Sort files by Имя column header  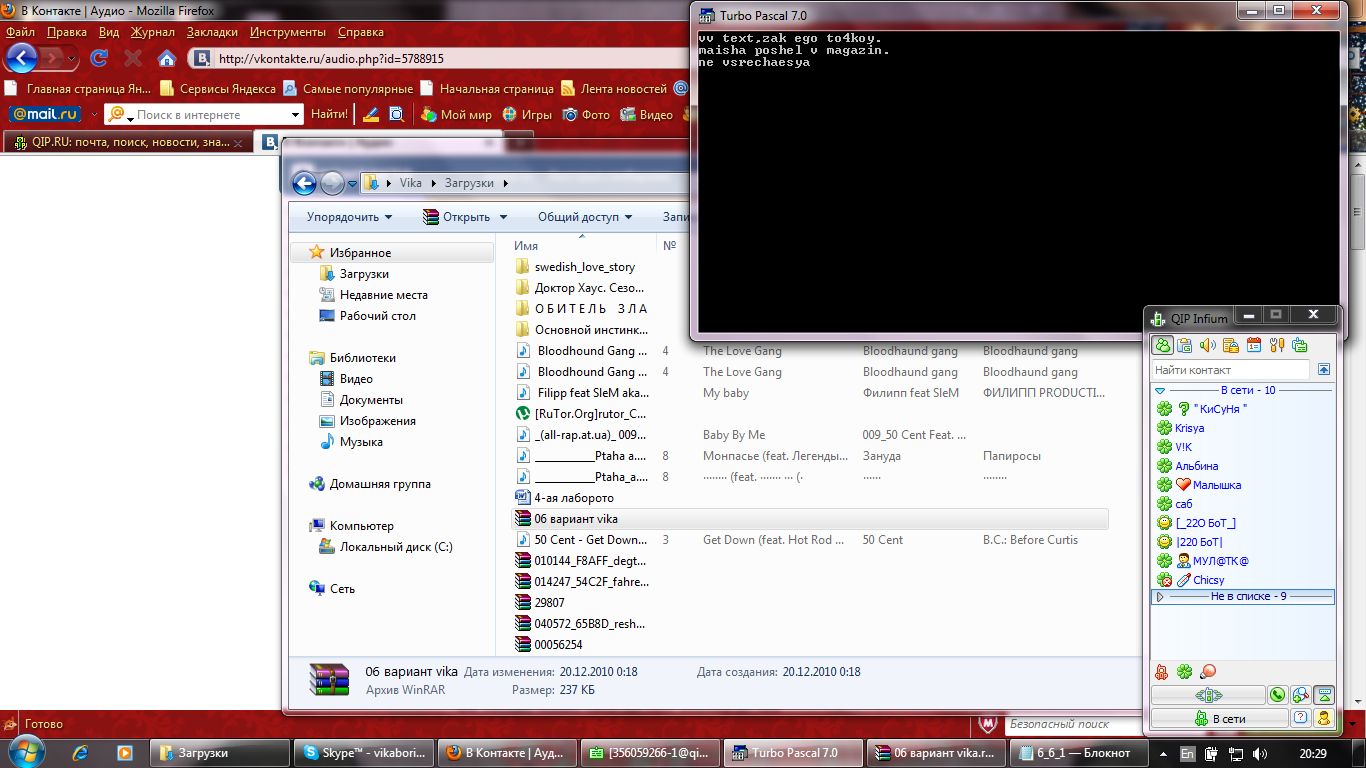pos(526,246)
